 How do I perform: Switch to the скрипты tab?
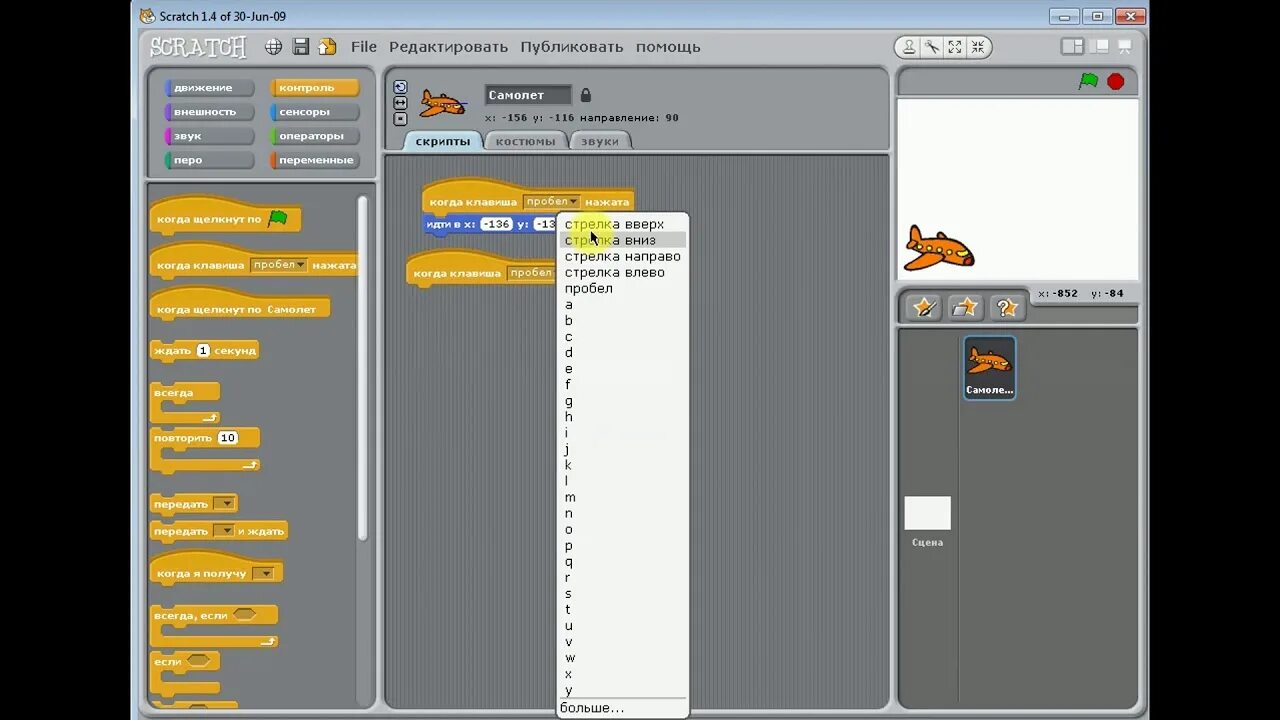tap(443, 141)
